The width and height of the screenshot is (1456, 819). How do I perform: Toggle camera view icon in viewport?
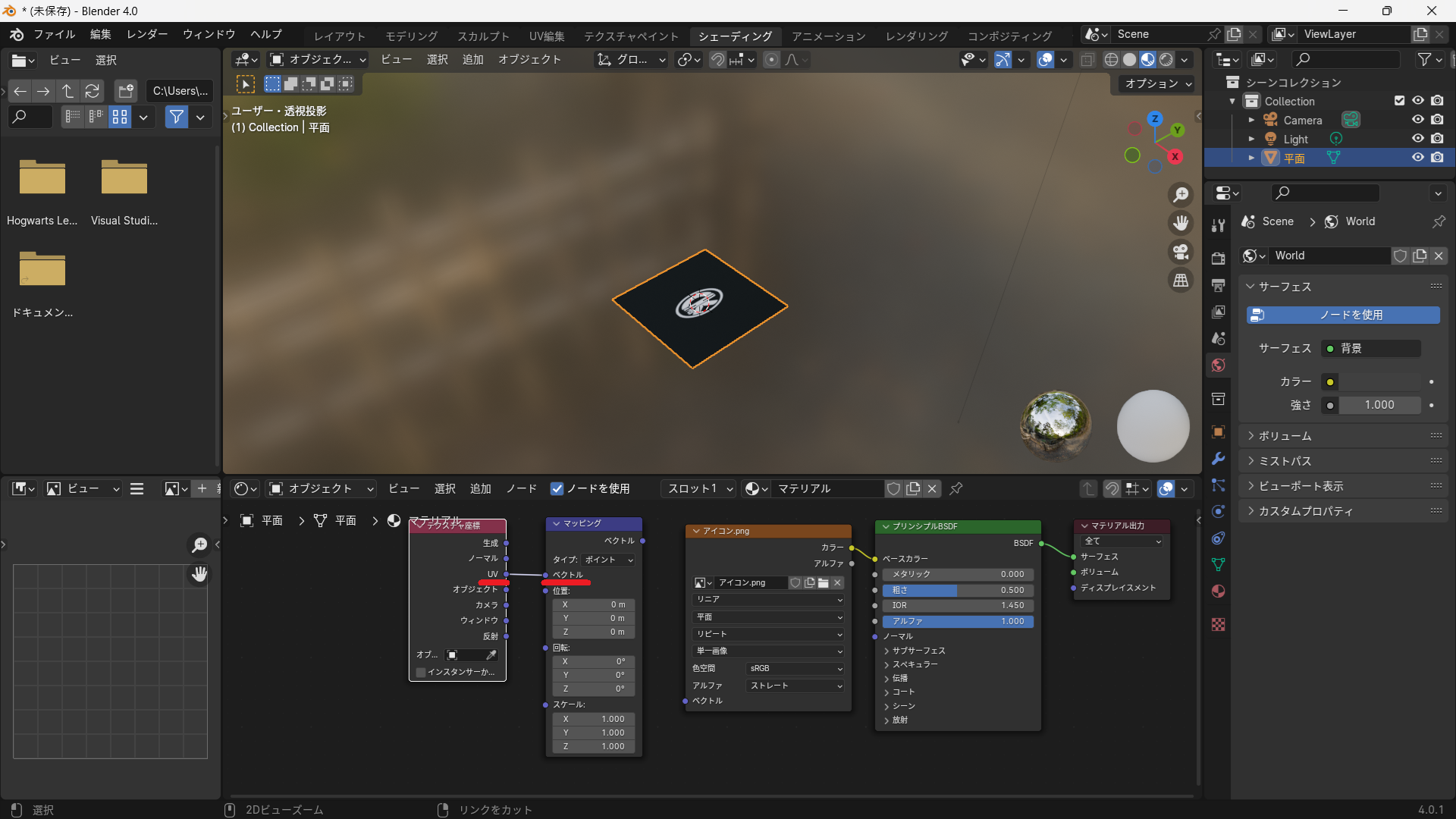(x=1181, y=252)
